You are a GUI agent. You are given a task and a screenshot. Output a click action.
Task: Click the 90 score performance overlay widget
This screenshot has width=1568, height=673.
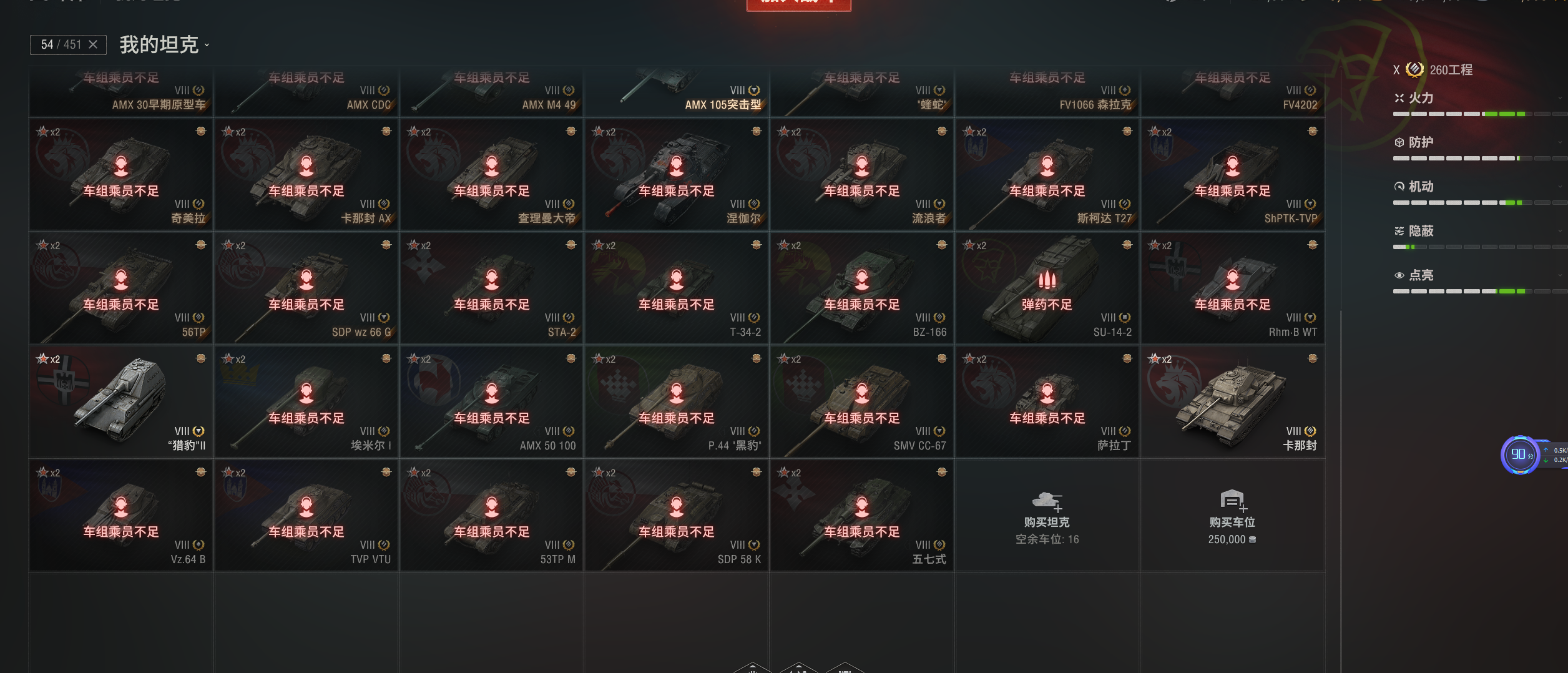[x=1521, y=454]
